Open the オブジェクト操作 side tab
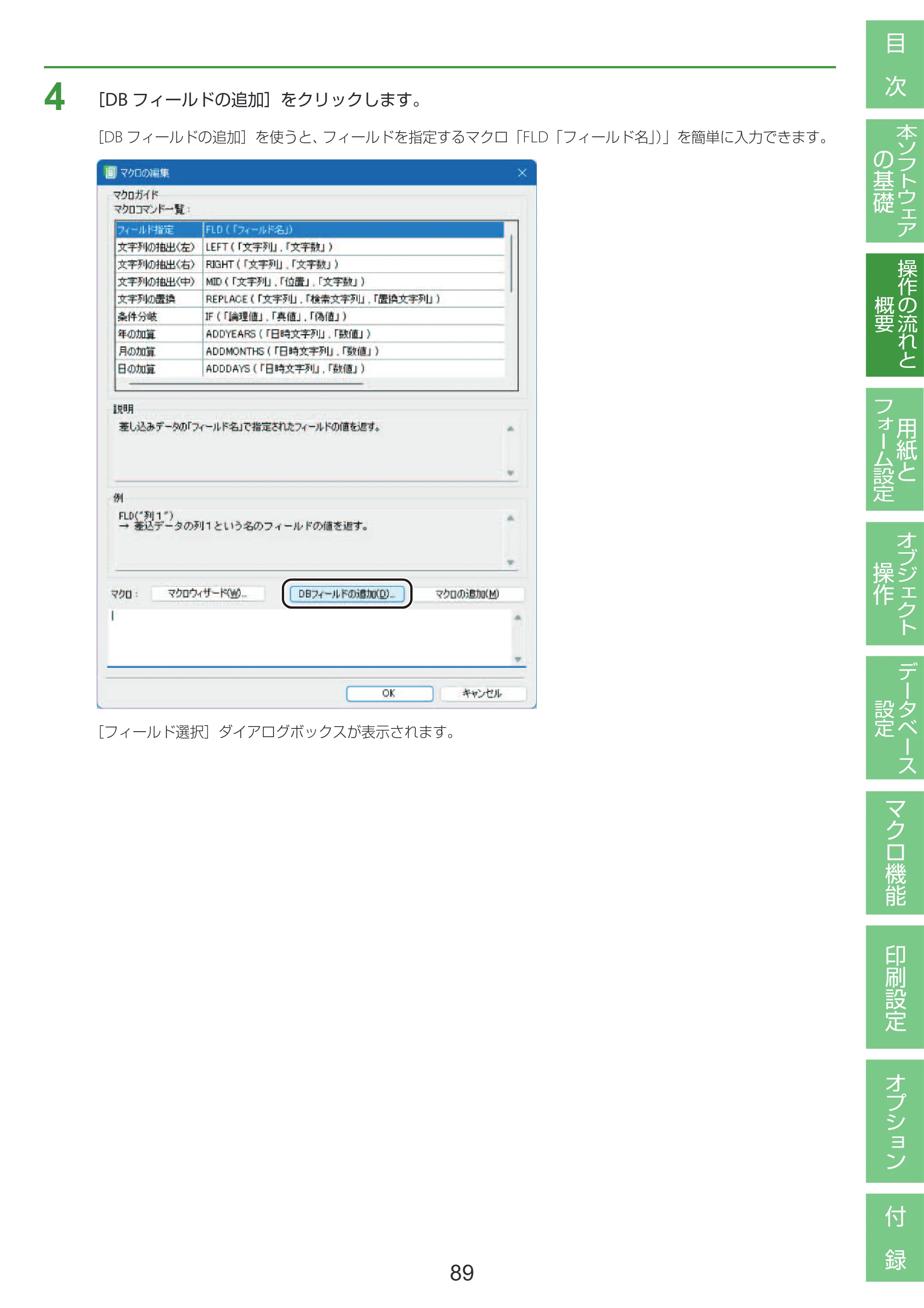The height and width of the screenshot is (1308, 924). pyautogui.click(x=894, y=584)
